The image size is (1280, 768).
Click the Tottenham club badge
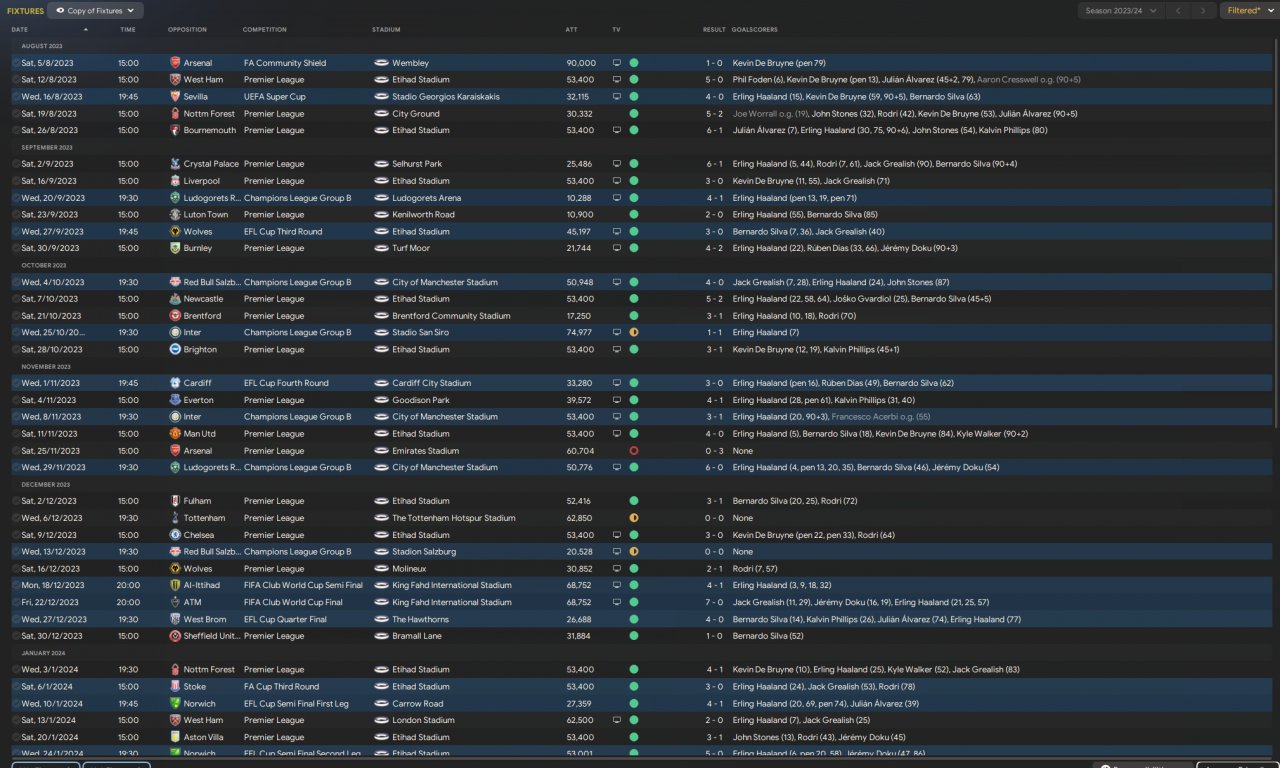click(176, 518)
